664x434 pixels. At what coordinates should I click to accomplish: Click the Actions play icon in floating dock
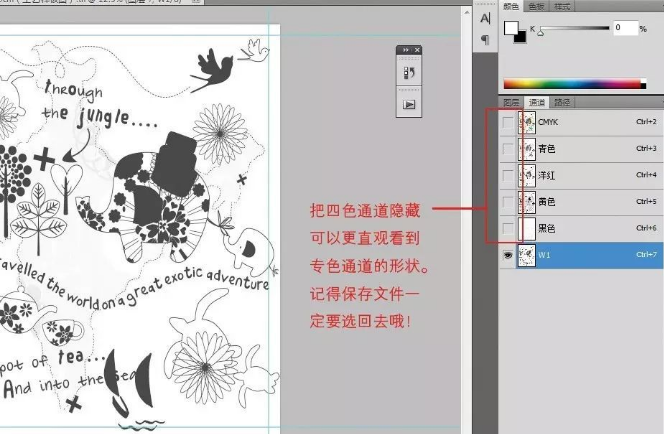pyautogui.click(x=409, y=104)
